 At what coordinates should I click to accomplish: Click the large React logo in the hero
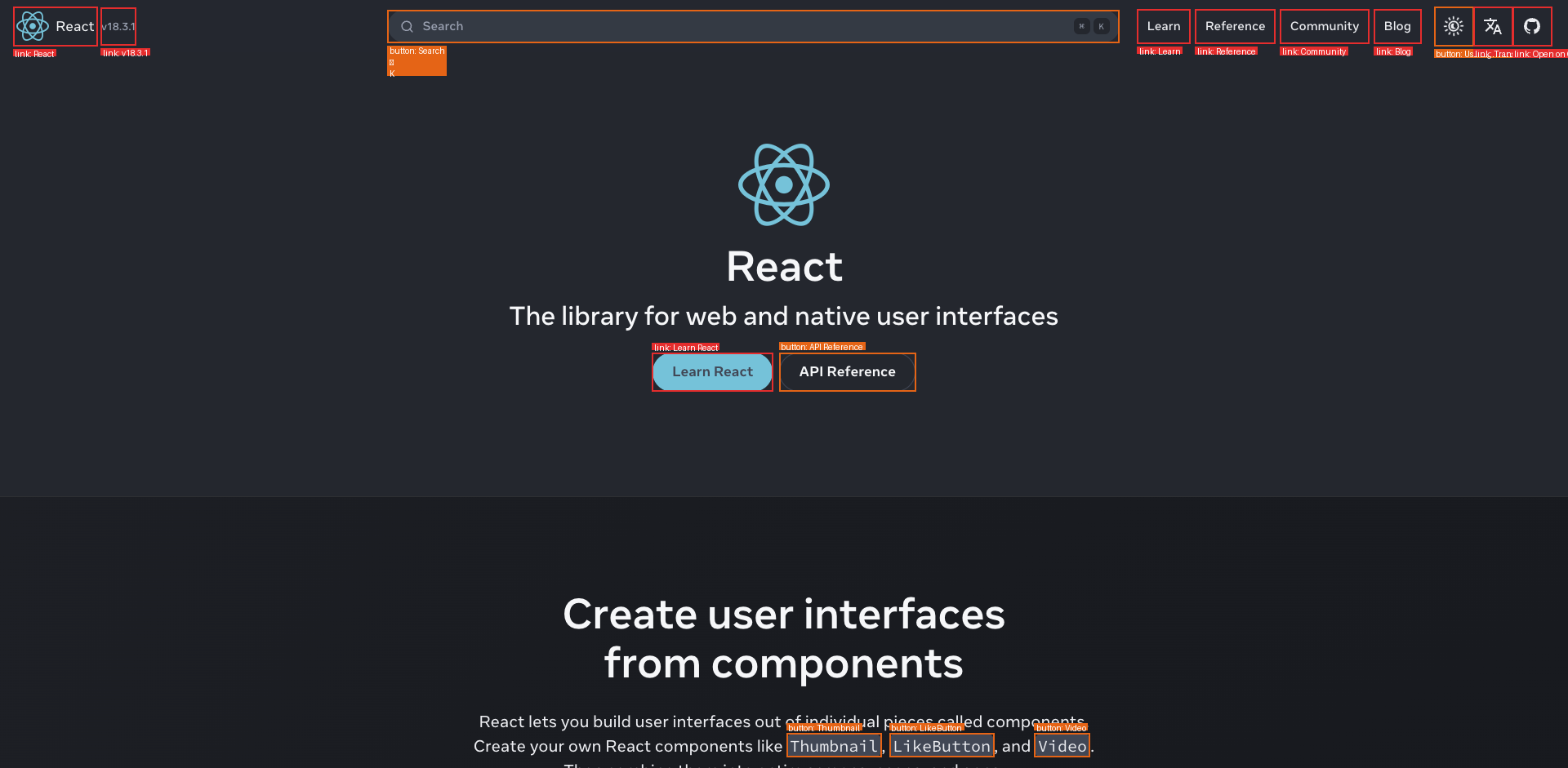click(783, 184)
